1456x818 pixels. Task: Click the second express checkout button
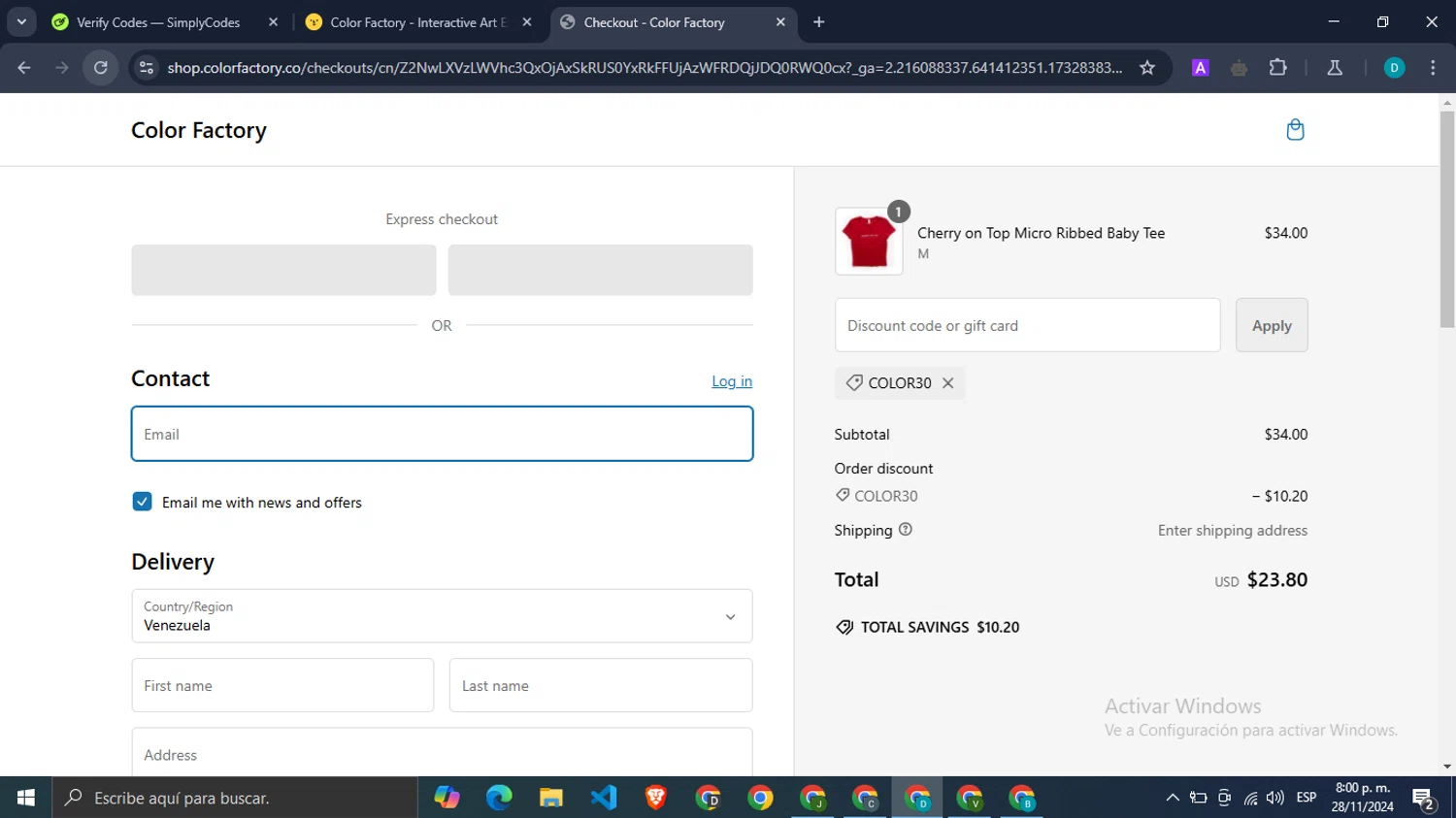(x=600, y=270)
